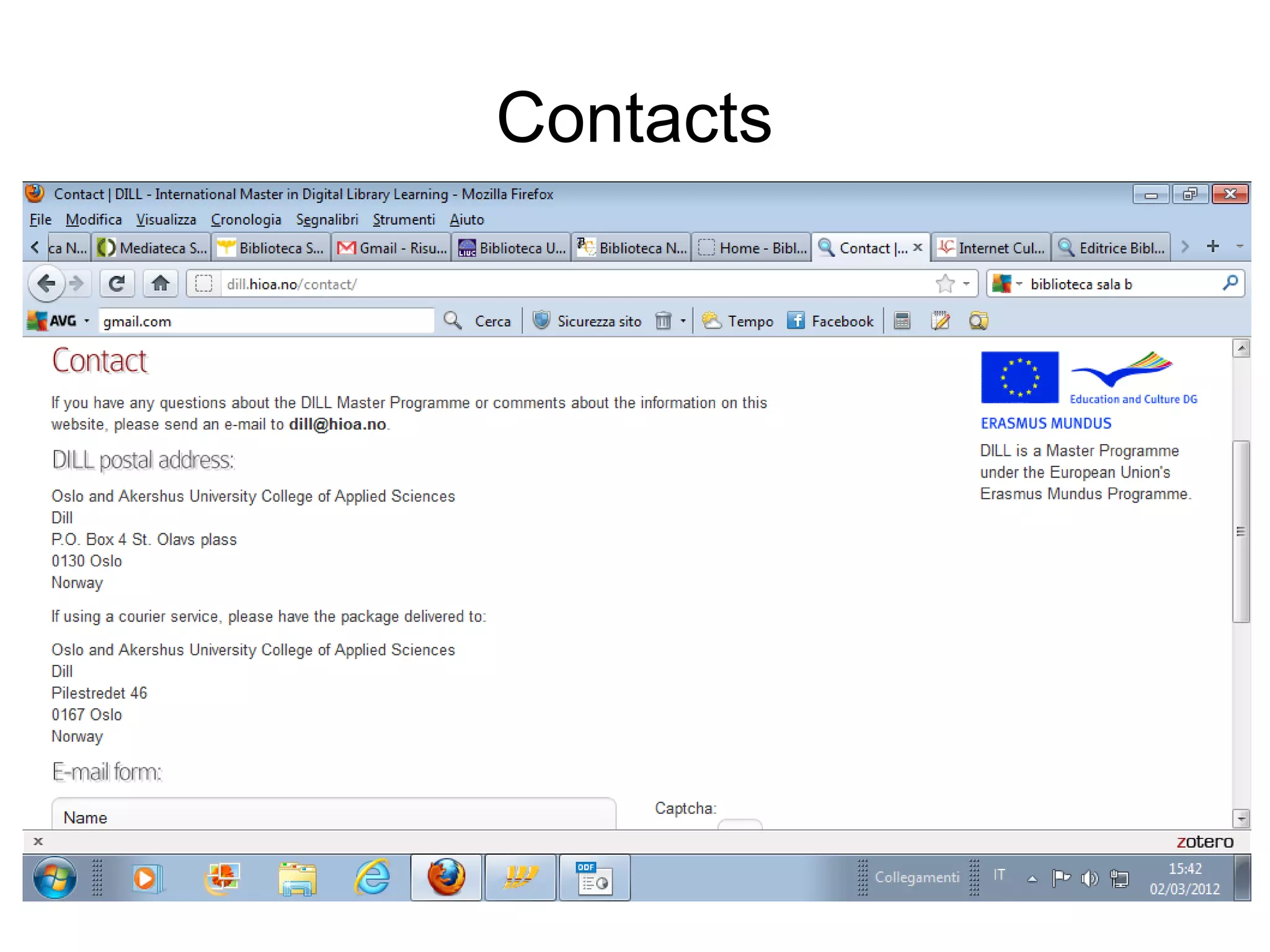This screenshot has width=1270, height=952.
Task: Click into the Name input field
Action: tap(334, 817)
